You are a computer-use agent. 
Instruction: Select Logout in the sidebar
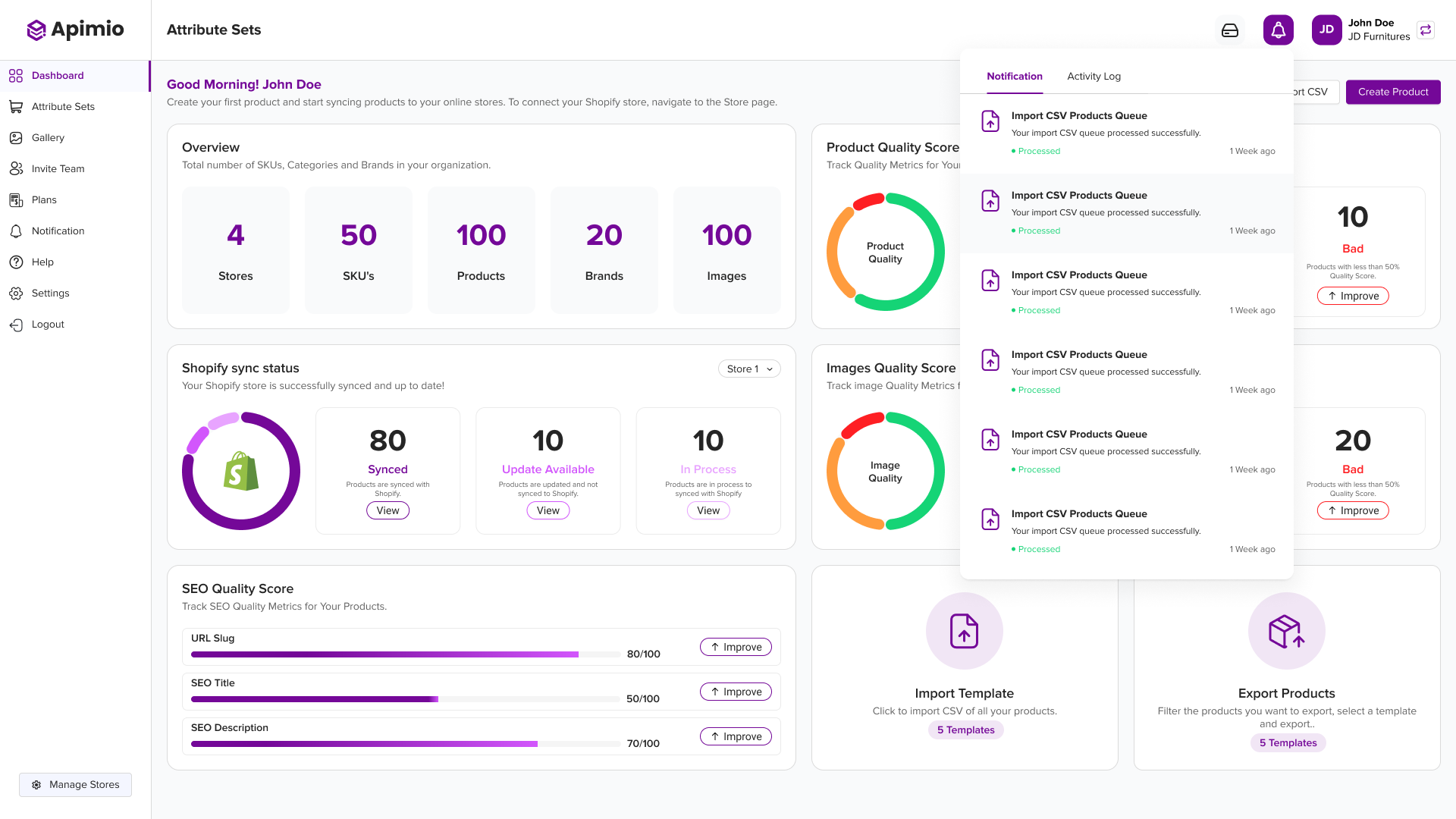click(75, 325)
